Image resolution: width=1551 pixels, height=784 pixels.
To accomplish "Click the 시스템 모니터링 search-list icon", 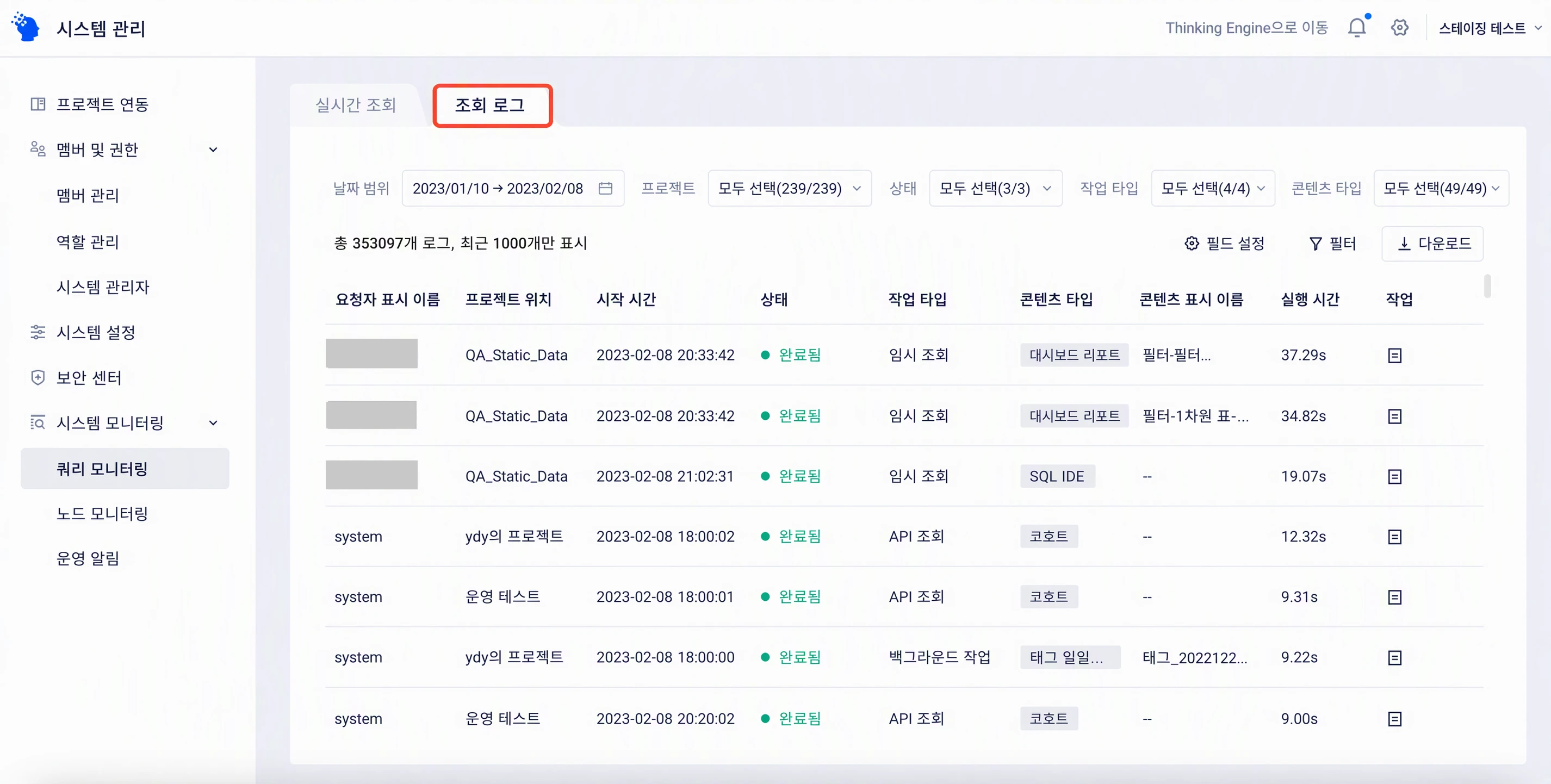I will [38, 422].
